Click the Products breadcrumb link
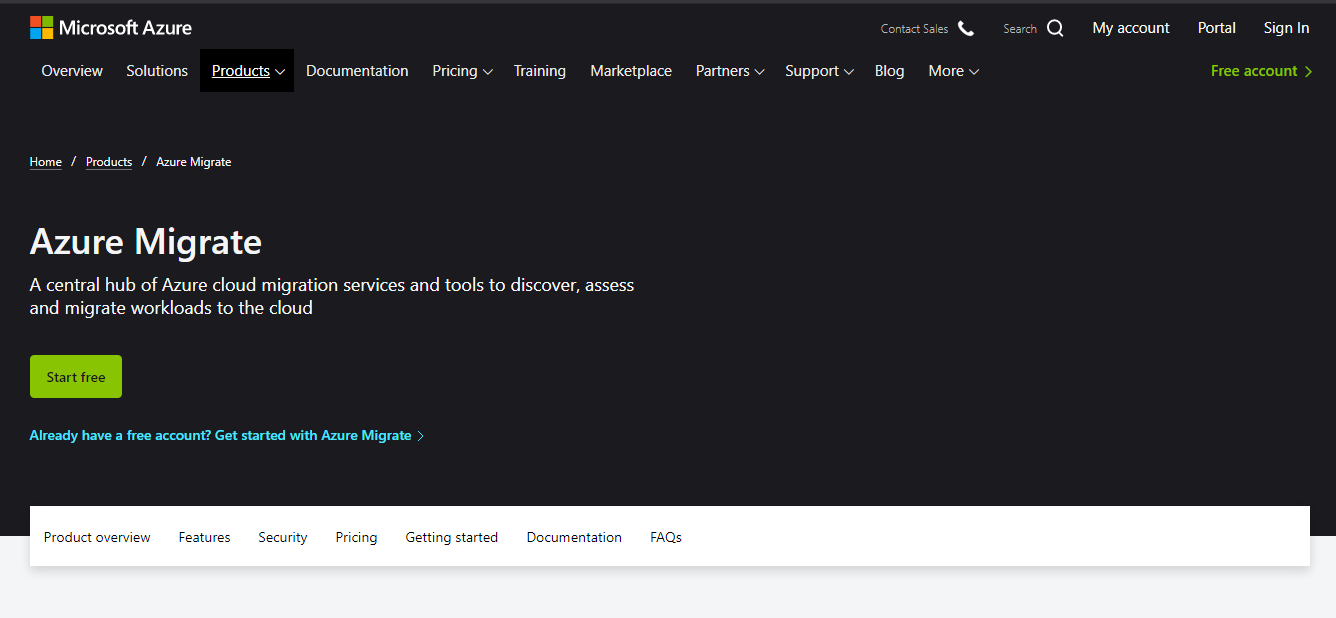Viewport: 1336px width, 618px height. coord(109,162)
